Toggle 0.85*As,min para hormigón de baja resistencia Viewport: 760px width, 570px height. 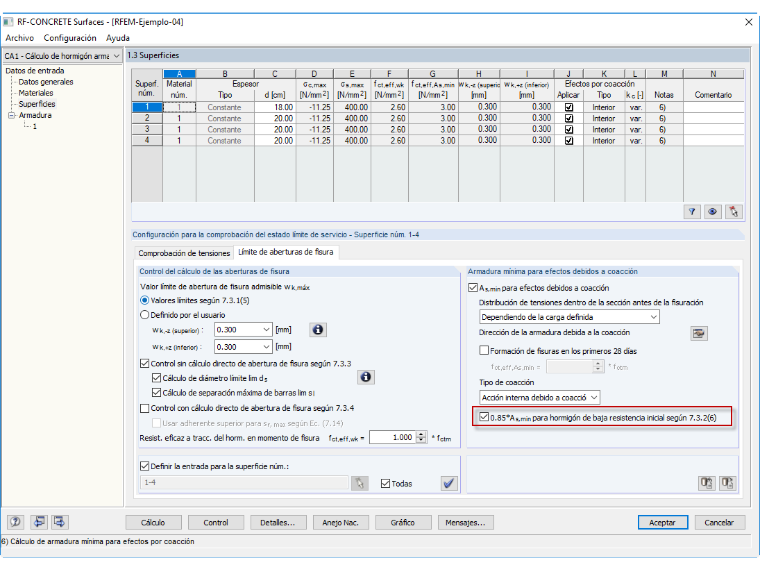484,417
